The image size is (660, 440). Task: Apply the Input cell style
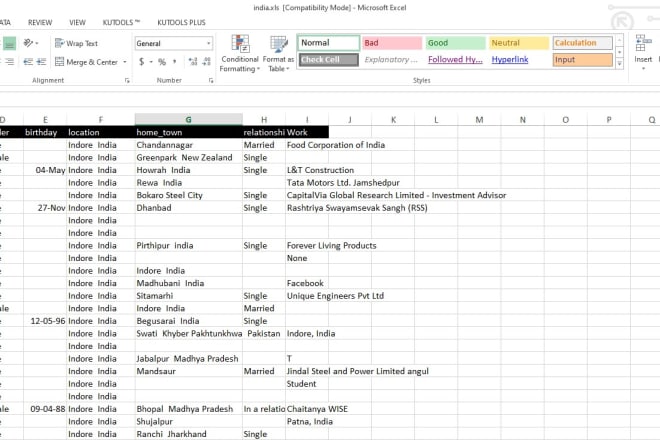tap(583, 60)
